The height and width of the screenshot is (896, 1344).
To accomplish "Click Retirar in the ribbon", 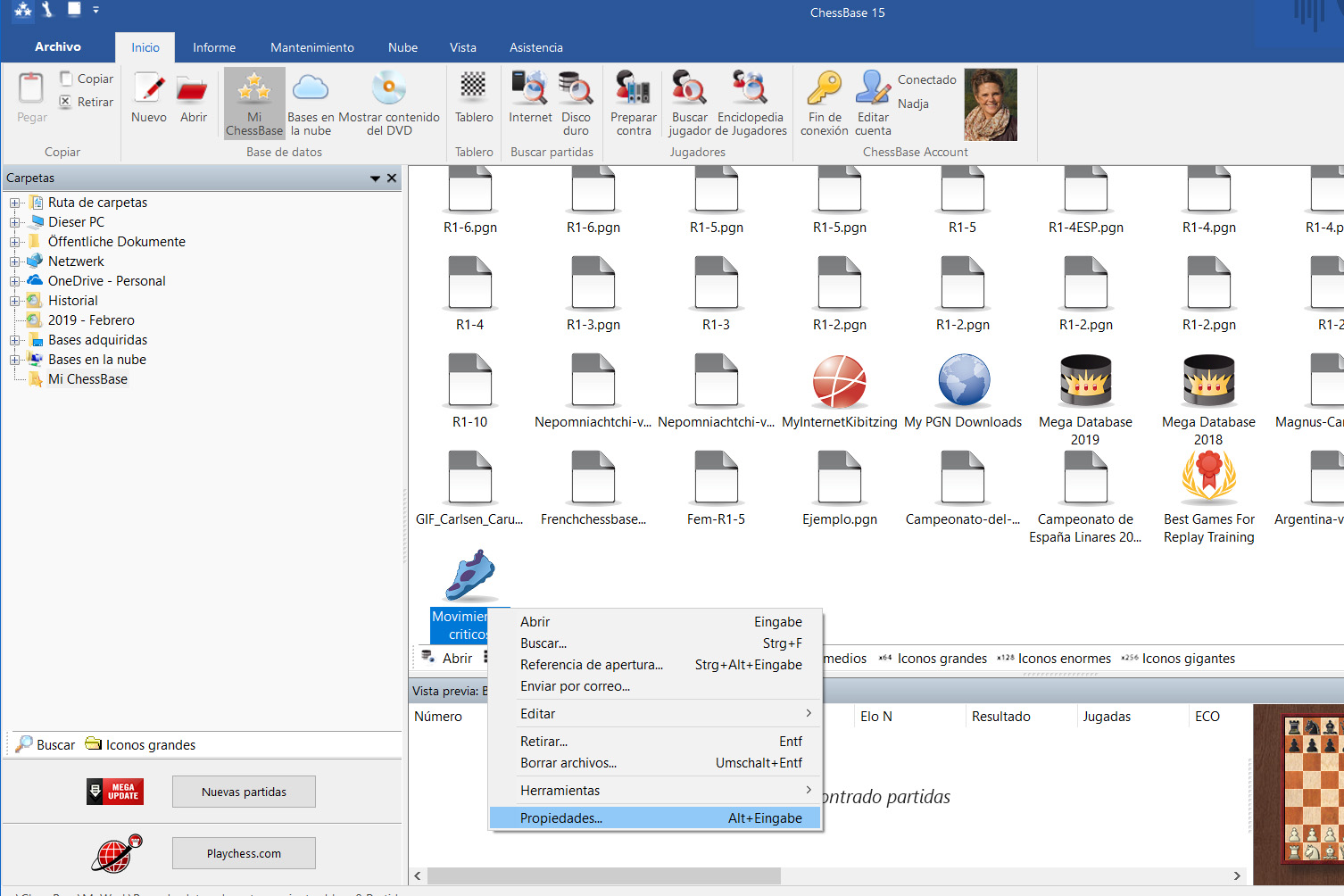I will tap(87, 102).
